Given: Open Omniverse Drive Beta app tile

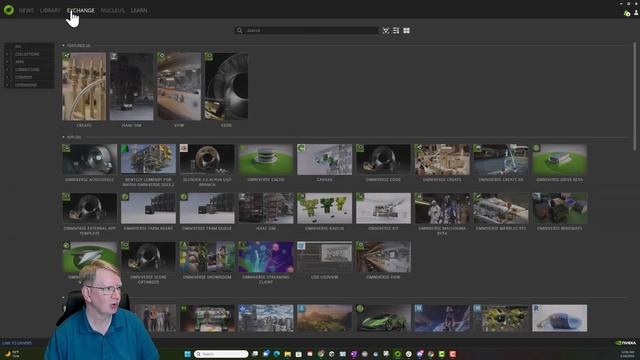Looking at the screenshot, I should (x=560, y=159).
